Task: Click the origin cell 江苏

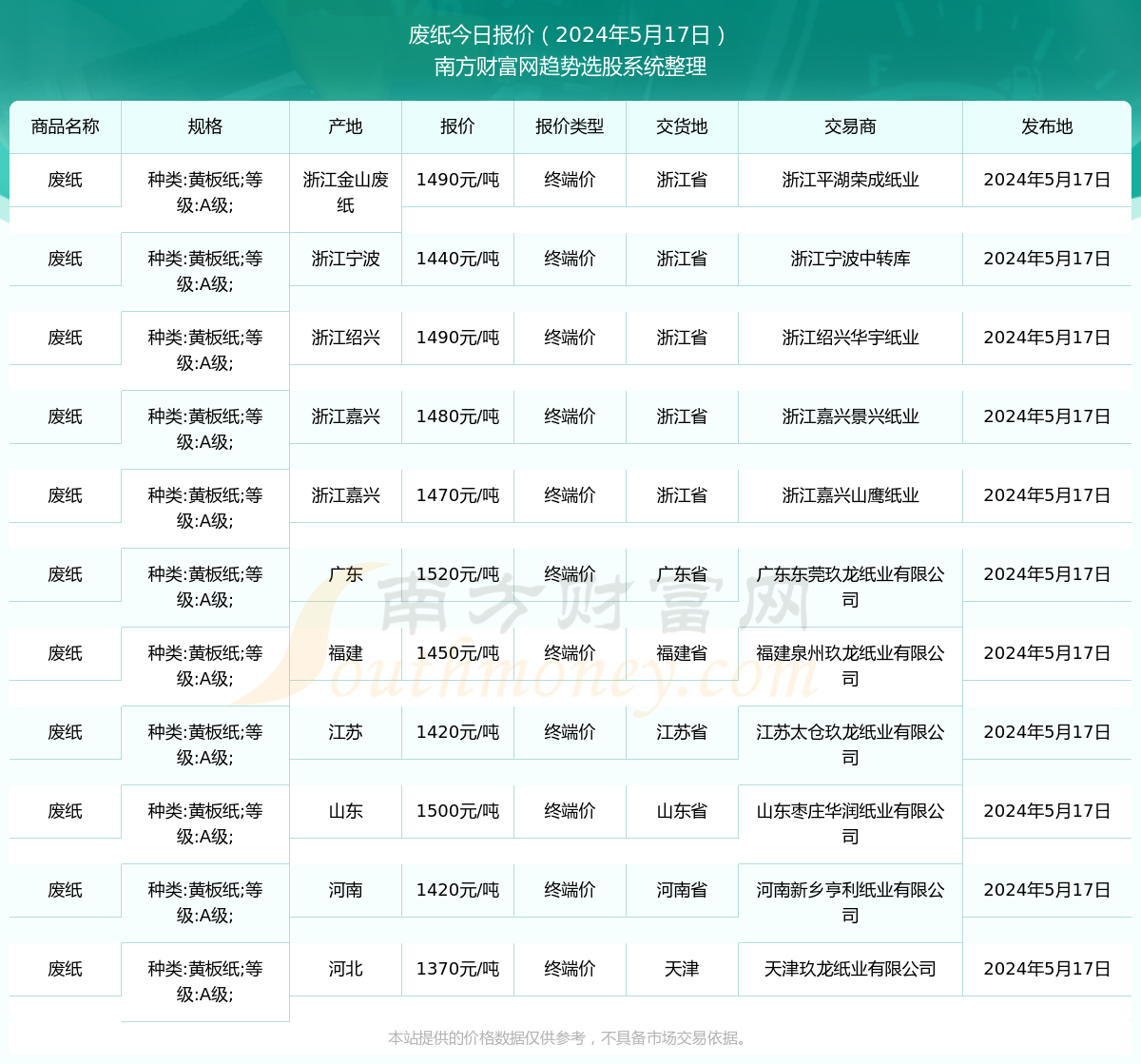Action: tap(345, 732)
